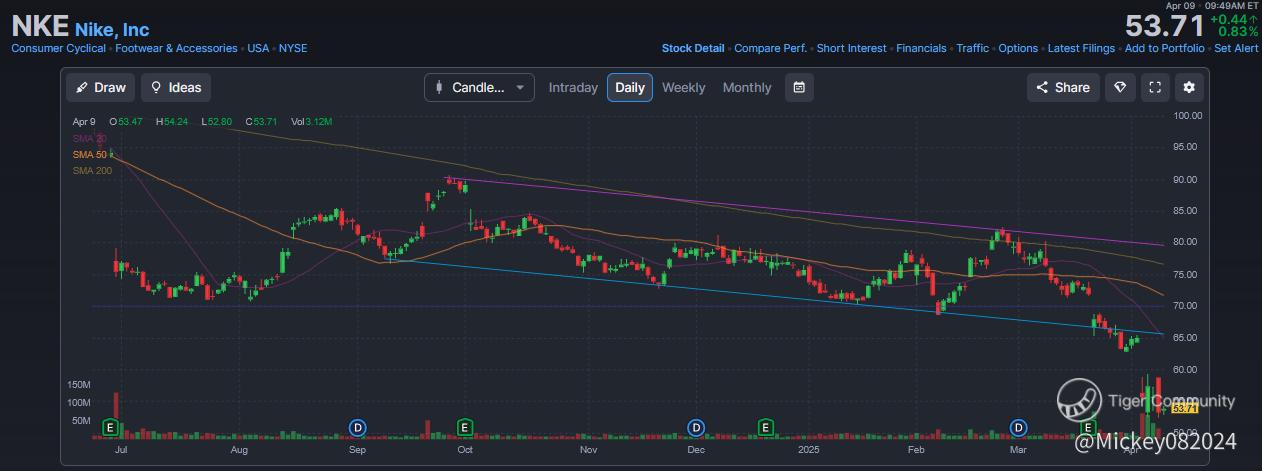Open the USA country link

[x=259, y=48]
